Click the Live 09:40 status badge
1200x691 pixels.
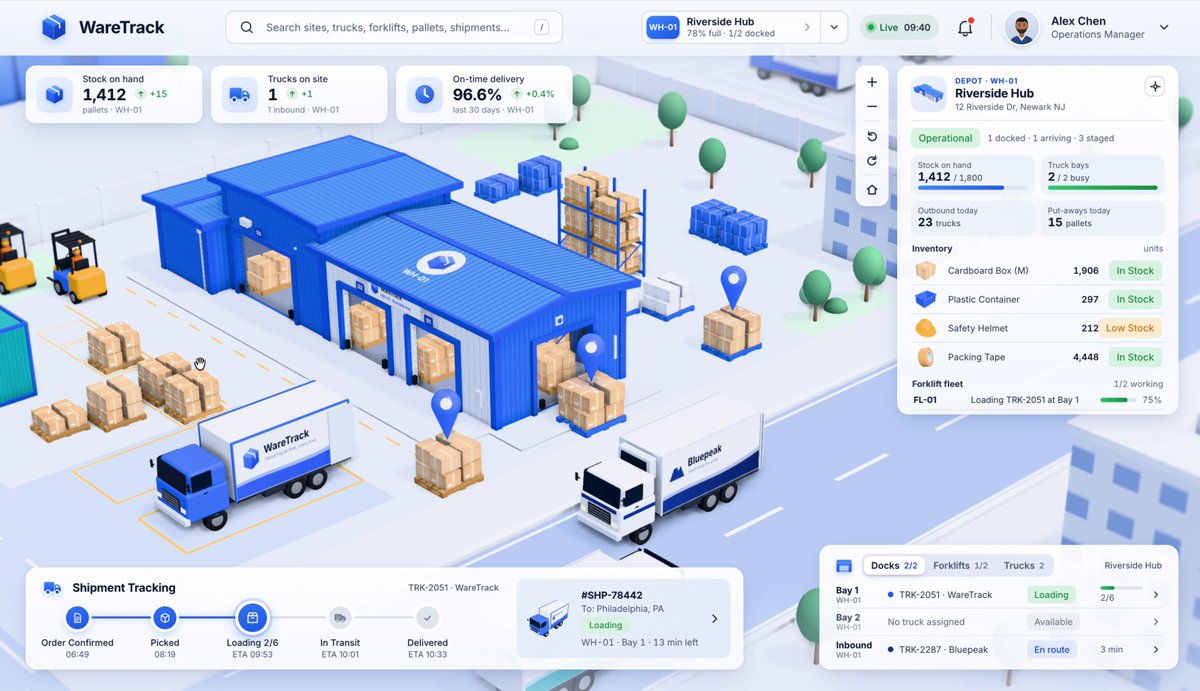(x=899, y=28)
